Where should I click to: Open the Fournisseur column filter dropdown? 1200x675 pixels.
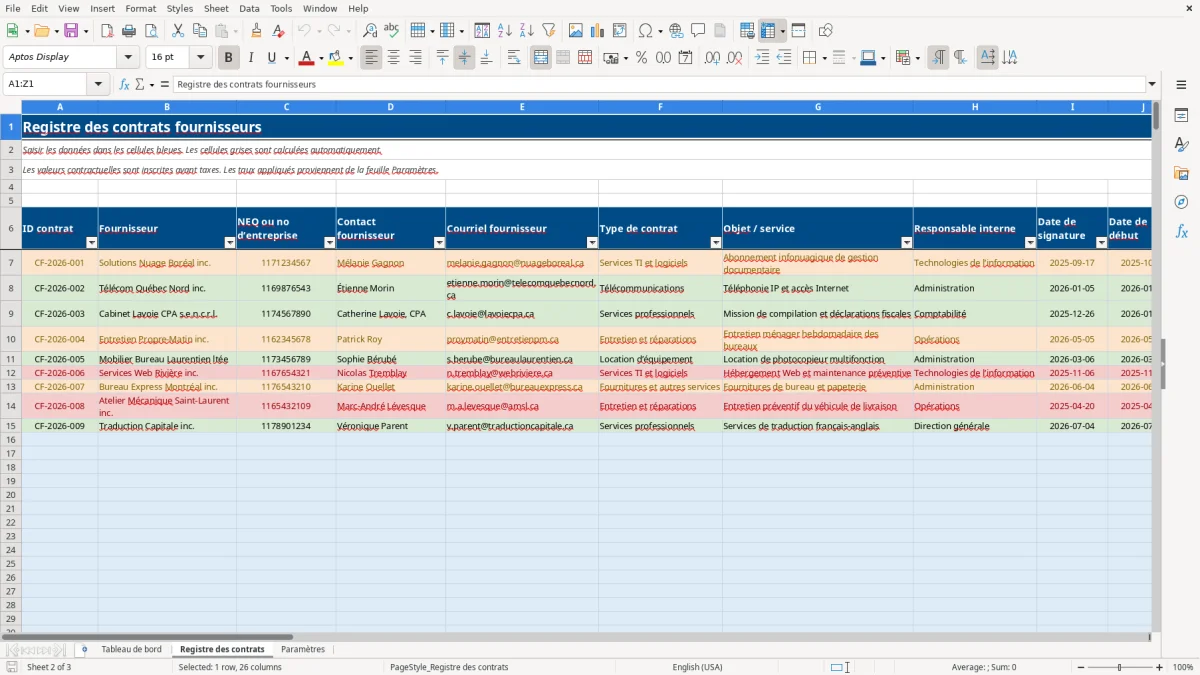click(231, 243)
